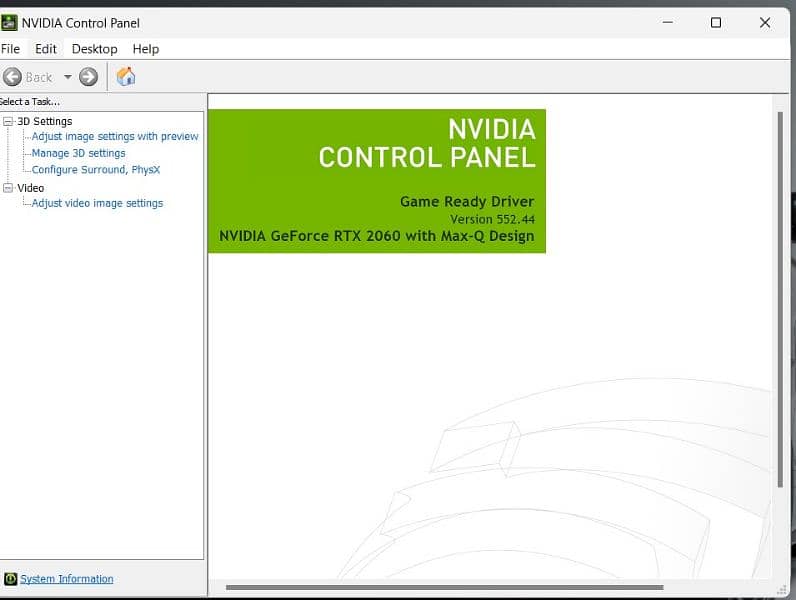796x600 pixels.
Task: Click the vertical scrollbar in main pane
Action: click(x=781, y=300)
